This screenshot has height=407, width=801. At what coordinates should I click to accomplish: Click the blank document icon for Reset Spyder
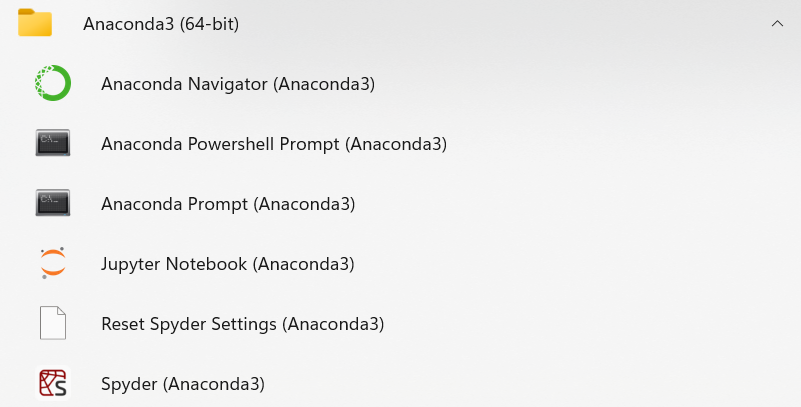(x=52, y=324)
